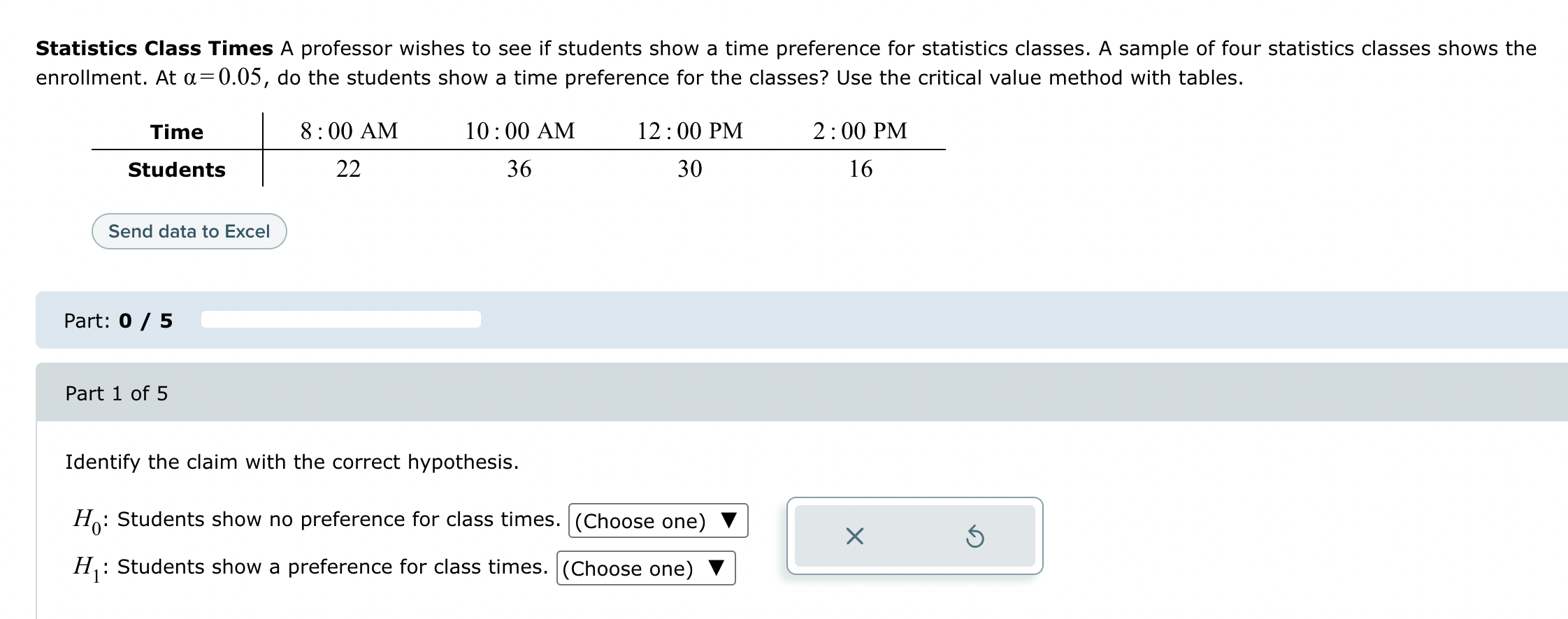Click the Part 1 of 5 header
The height and width of the screenshot is (619, 1568).
click(118, 393)
